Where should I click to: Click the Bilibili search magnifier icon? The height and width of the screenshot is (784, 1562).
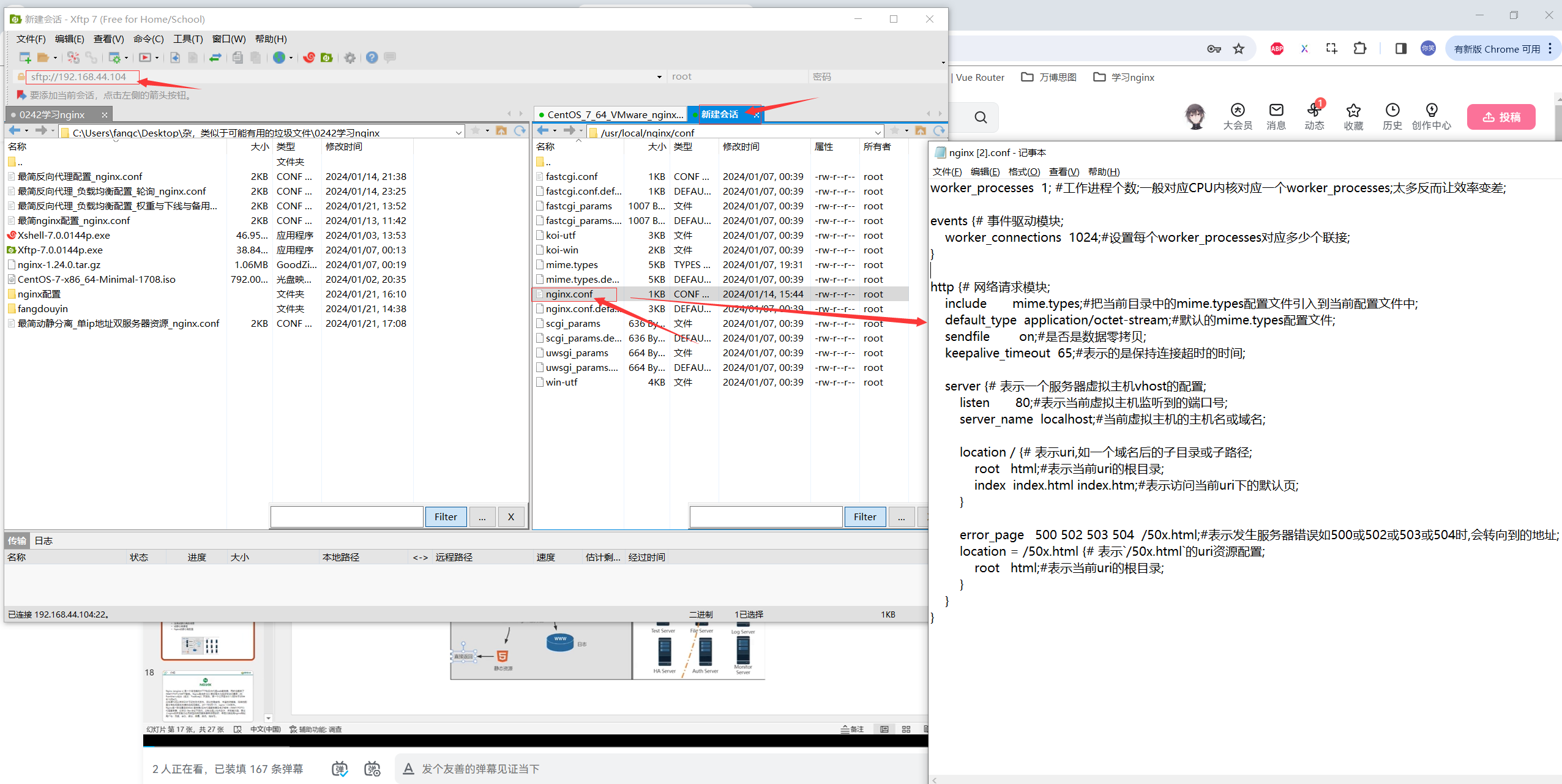(x=981, y=118)
